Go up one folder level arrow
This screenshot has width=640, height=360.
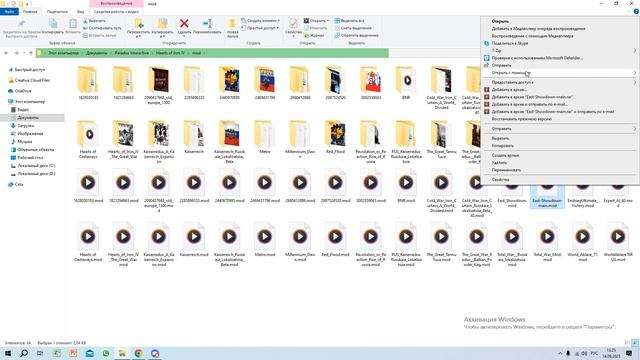tap(31, 53)
